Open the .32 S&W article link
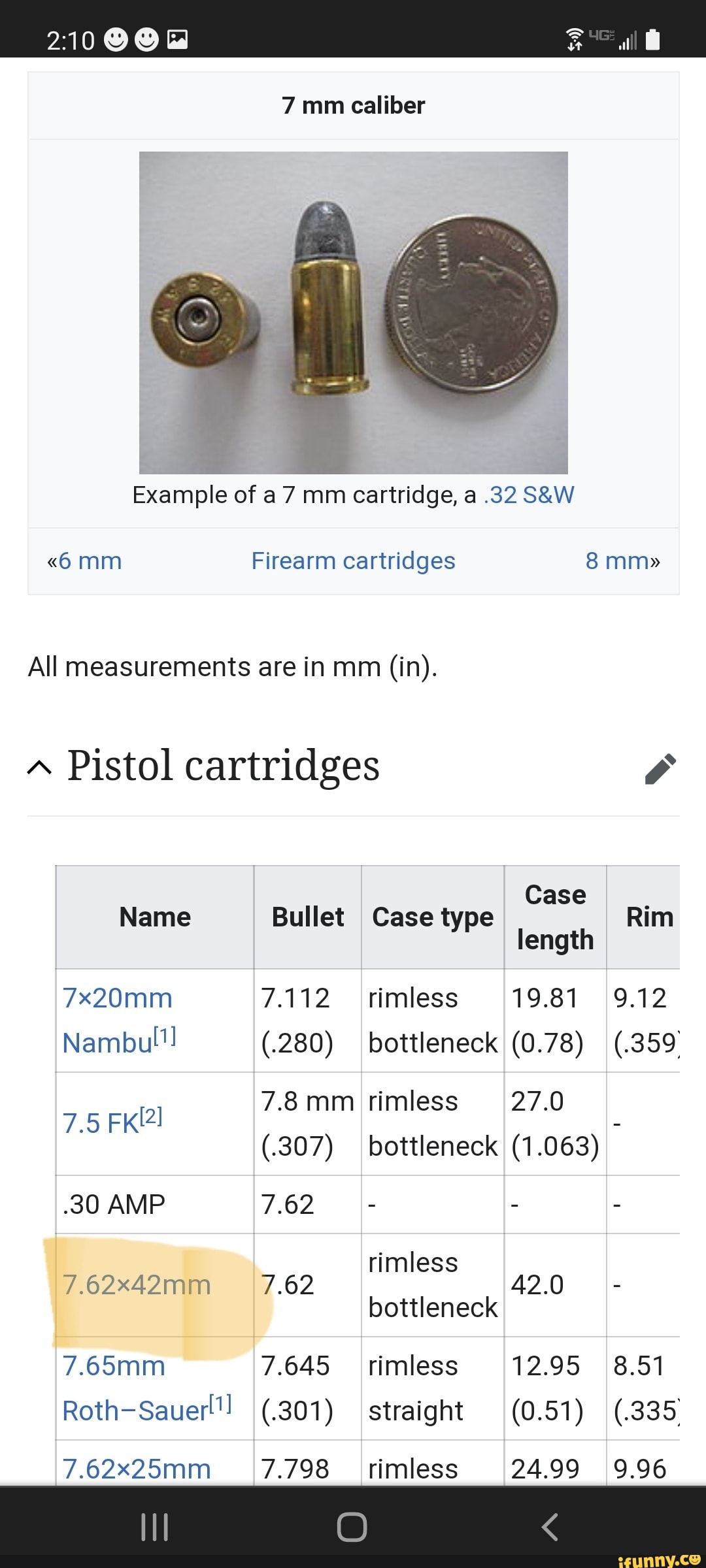 (528, 495)
